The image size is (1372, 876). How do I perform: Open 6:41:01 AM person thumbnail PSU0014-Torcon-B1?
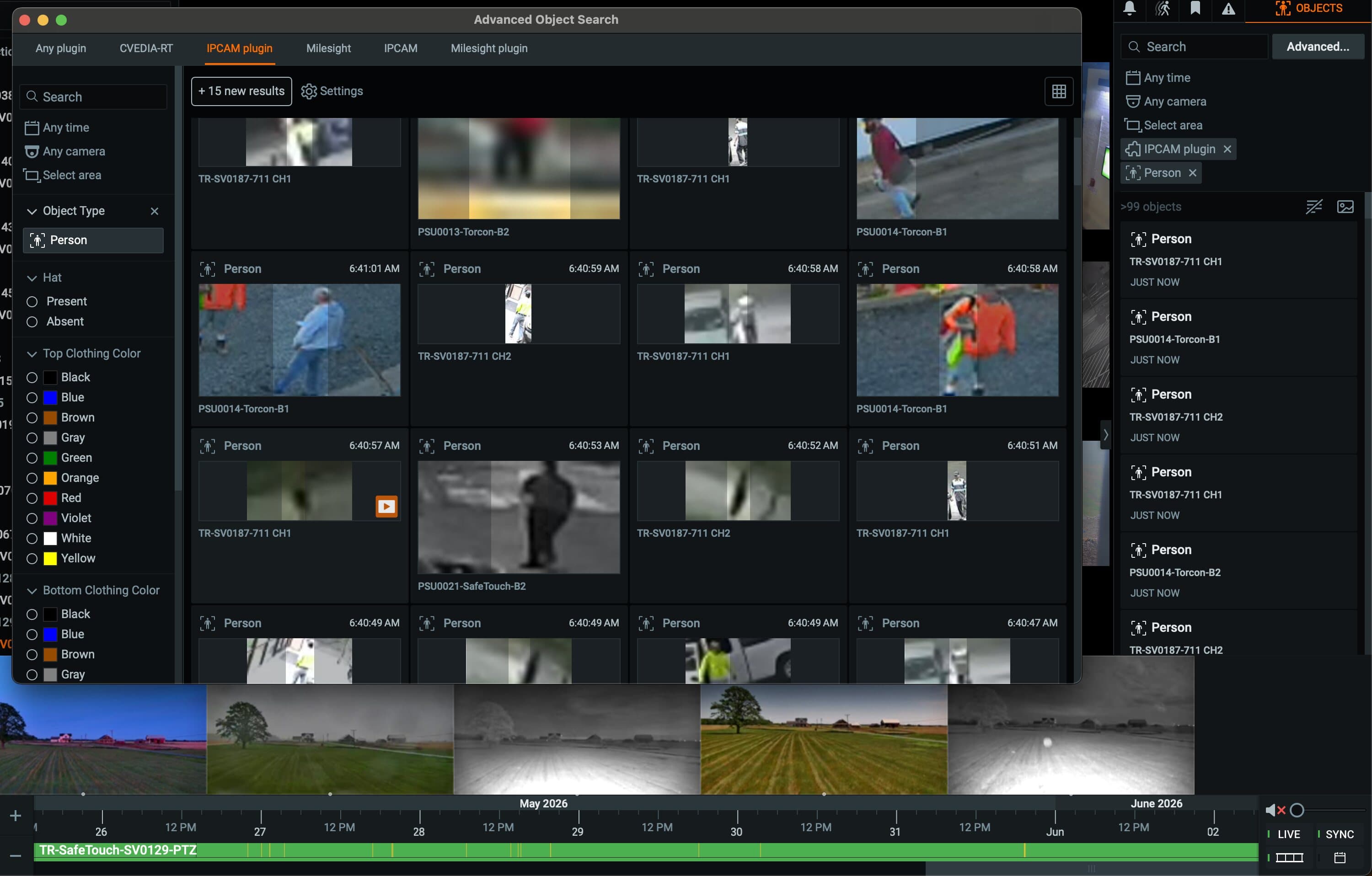pyautogui.click(x=300, y=340)
